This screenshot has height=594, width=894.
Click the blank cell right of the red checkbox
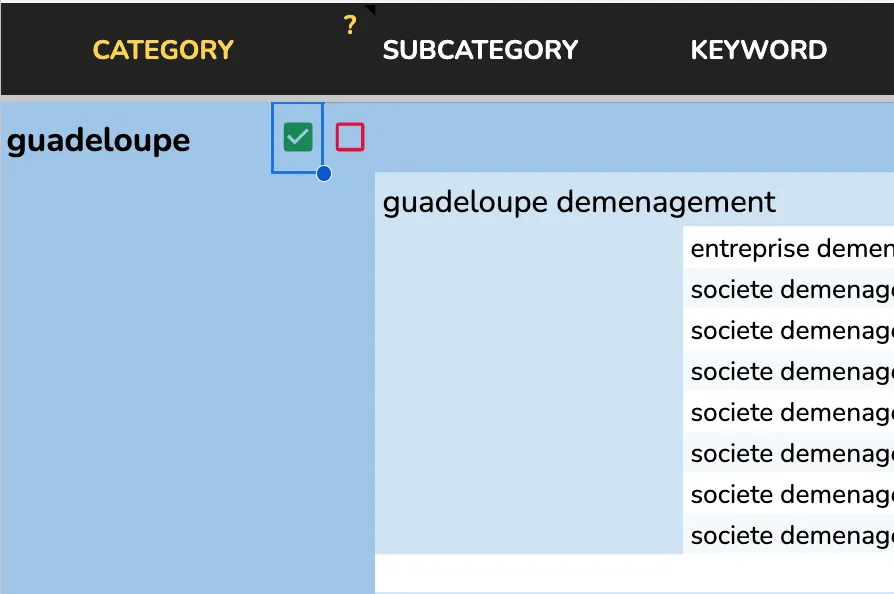tap(630, 137)
